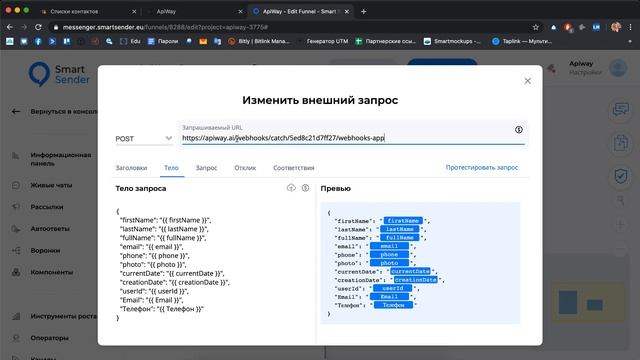Image resolution: width=640 pixels, height=360 pixels.
Task: Click the shield check icon on right panel
Action: [x=620, y=176]
